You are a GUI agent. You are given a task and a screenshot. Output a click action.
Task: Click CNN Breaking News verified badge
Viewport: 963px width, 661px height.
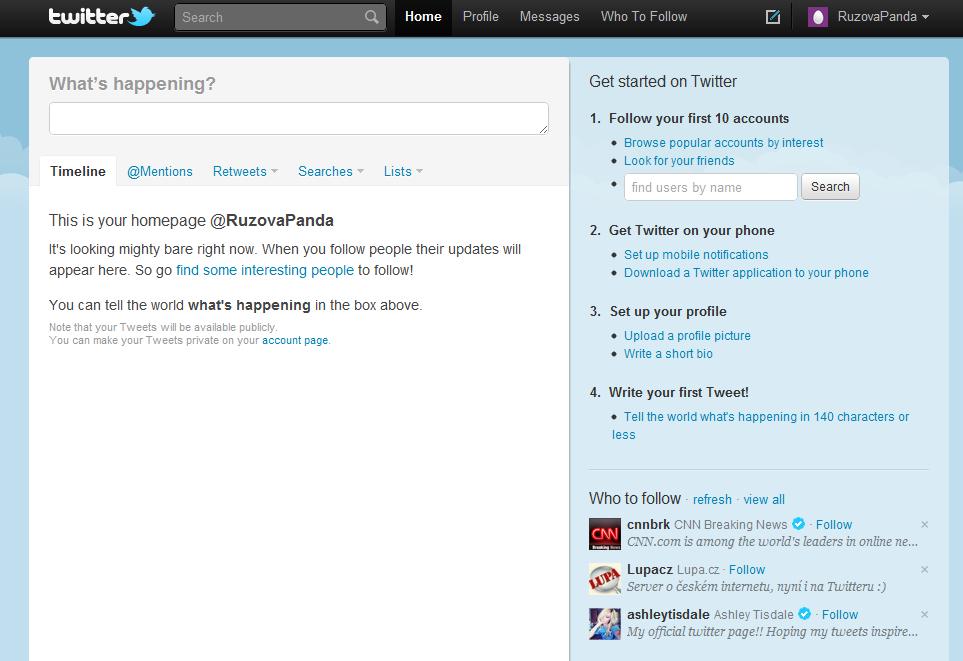(x=798, y=524)
